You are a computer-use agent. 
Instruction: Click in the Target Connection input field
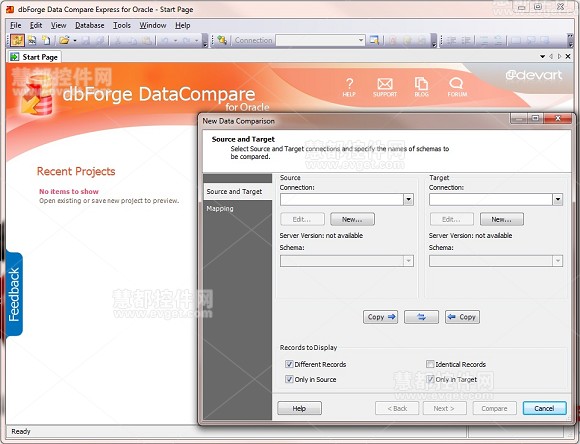pos(491,200)
